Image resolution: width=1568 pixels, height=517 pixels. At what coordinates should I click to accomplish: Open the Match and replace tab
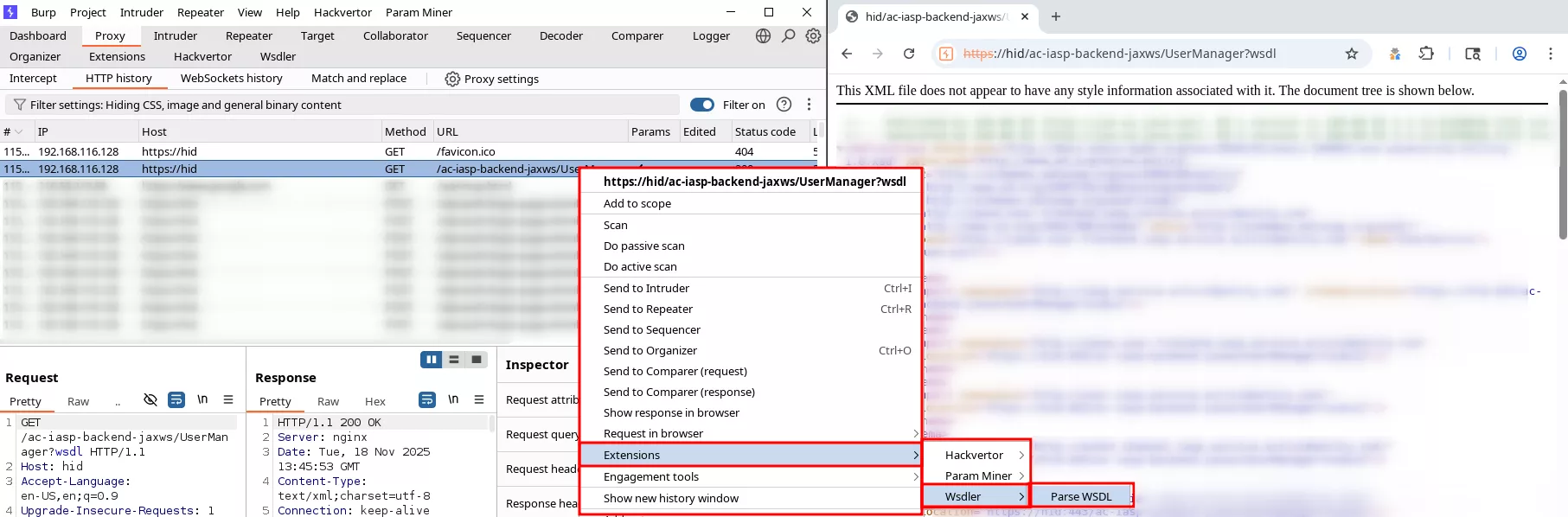click(x=359, y=78)
